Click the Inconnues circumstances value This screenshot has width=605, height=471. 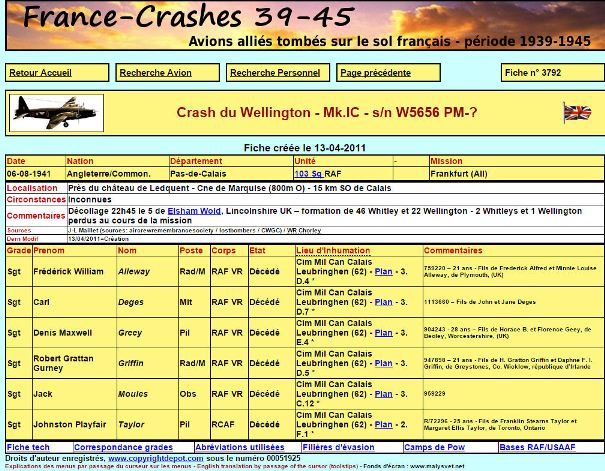click(90, 200)
